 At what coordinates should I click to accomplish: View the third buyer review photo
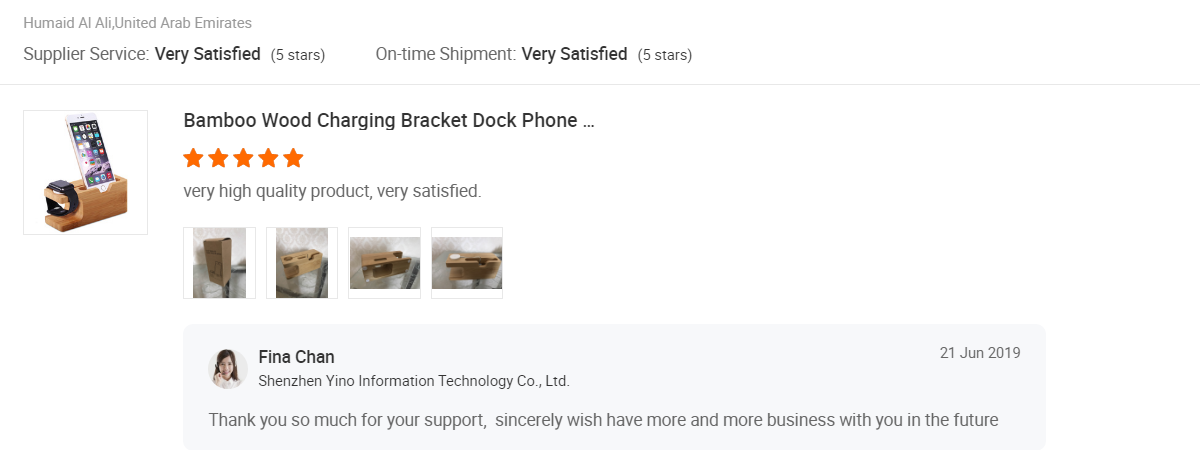384,263
